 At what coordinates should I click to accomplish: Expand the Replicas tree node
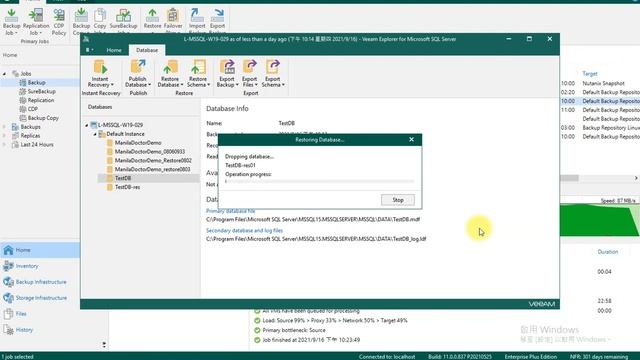4,136
